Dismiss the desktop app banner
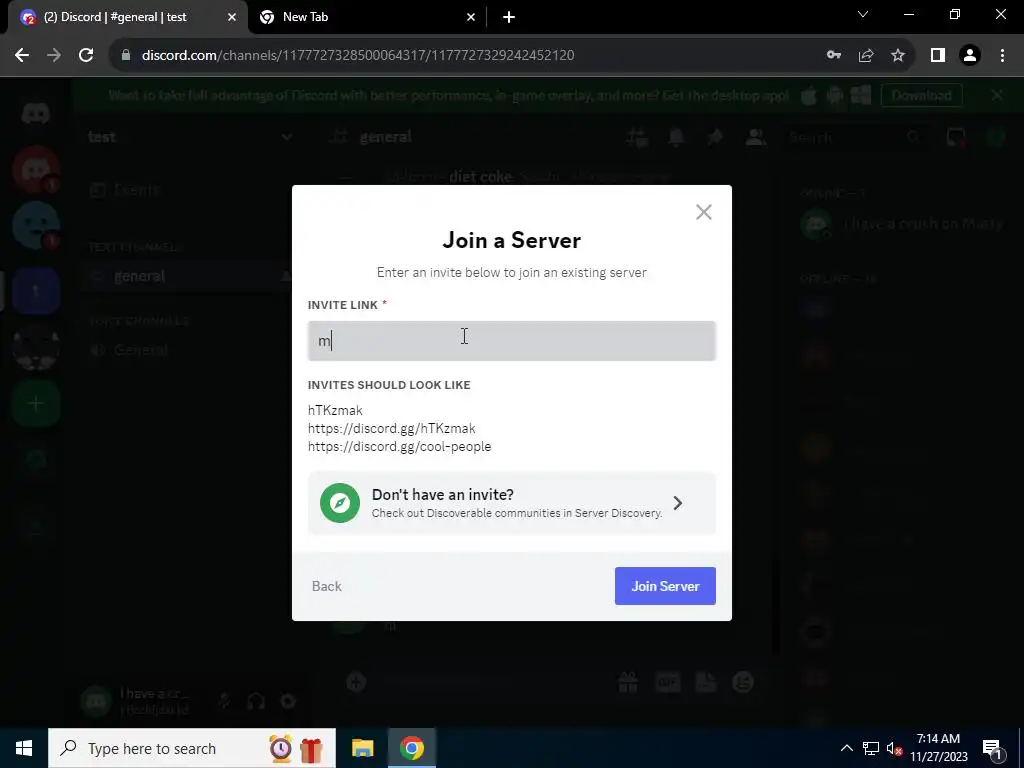This screenshot has height=768, width=1024. coord(997,95)
